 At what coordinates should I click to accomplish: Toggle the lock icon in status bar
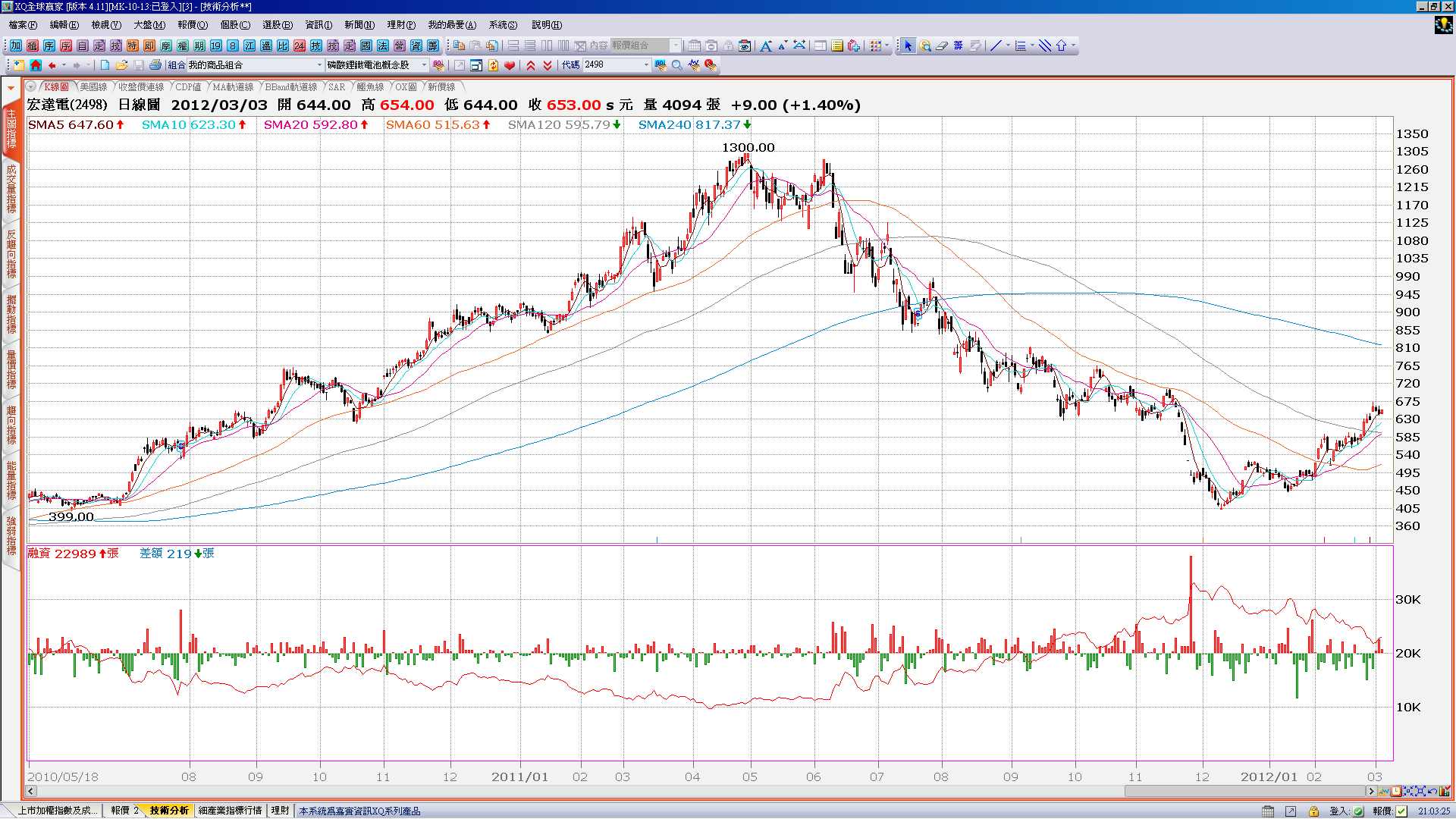pos(1313,811)
